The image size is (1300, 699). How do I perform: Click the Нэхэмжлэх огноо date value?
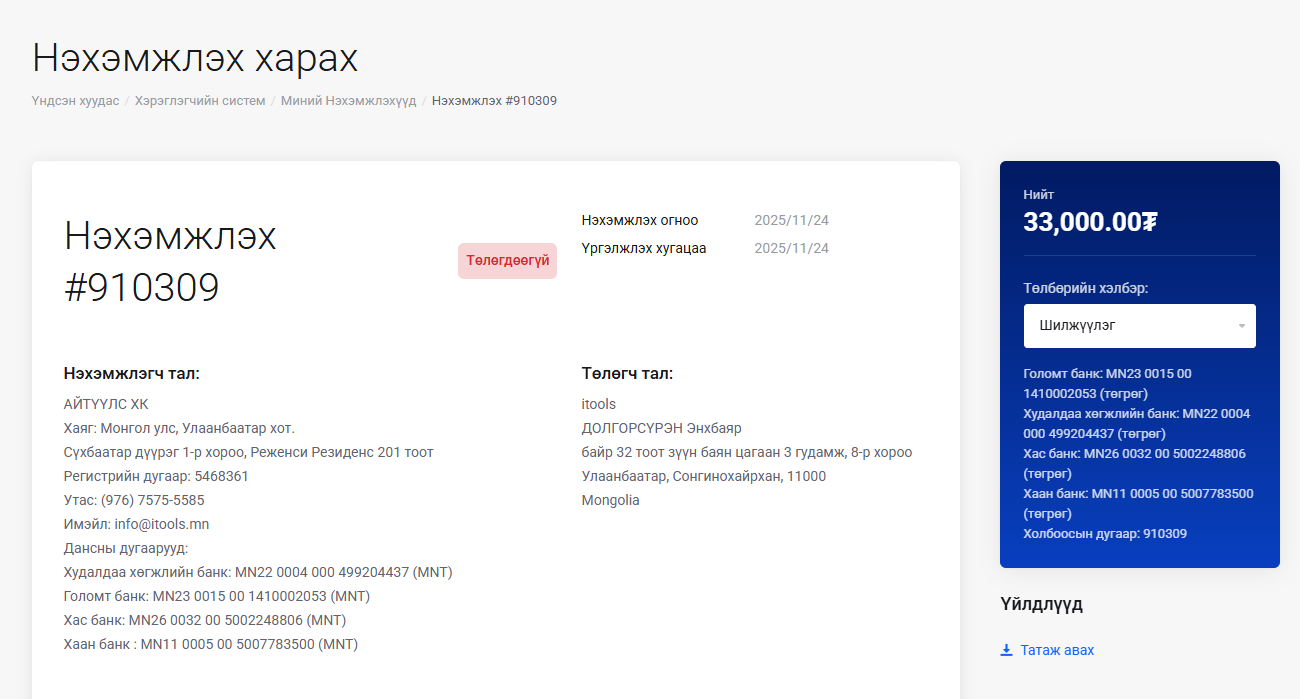[x=791, y=220]
